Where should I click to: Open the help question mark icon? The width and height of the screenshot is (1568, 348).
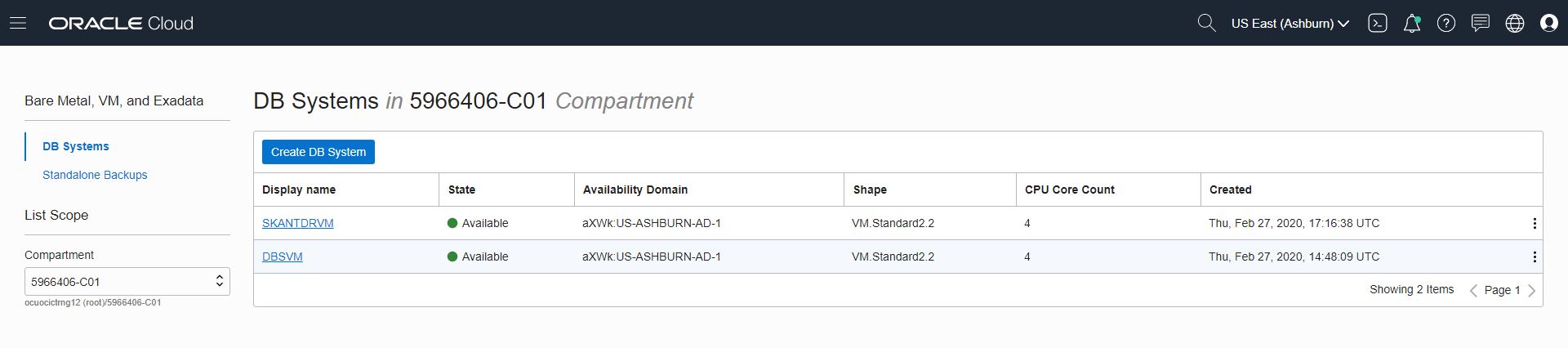point(1446,23)
